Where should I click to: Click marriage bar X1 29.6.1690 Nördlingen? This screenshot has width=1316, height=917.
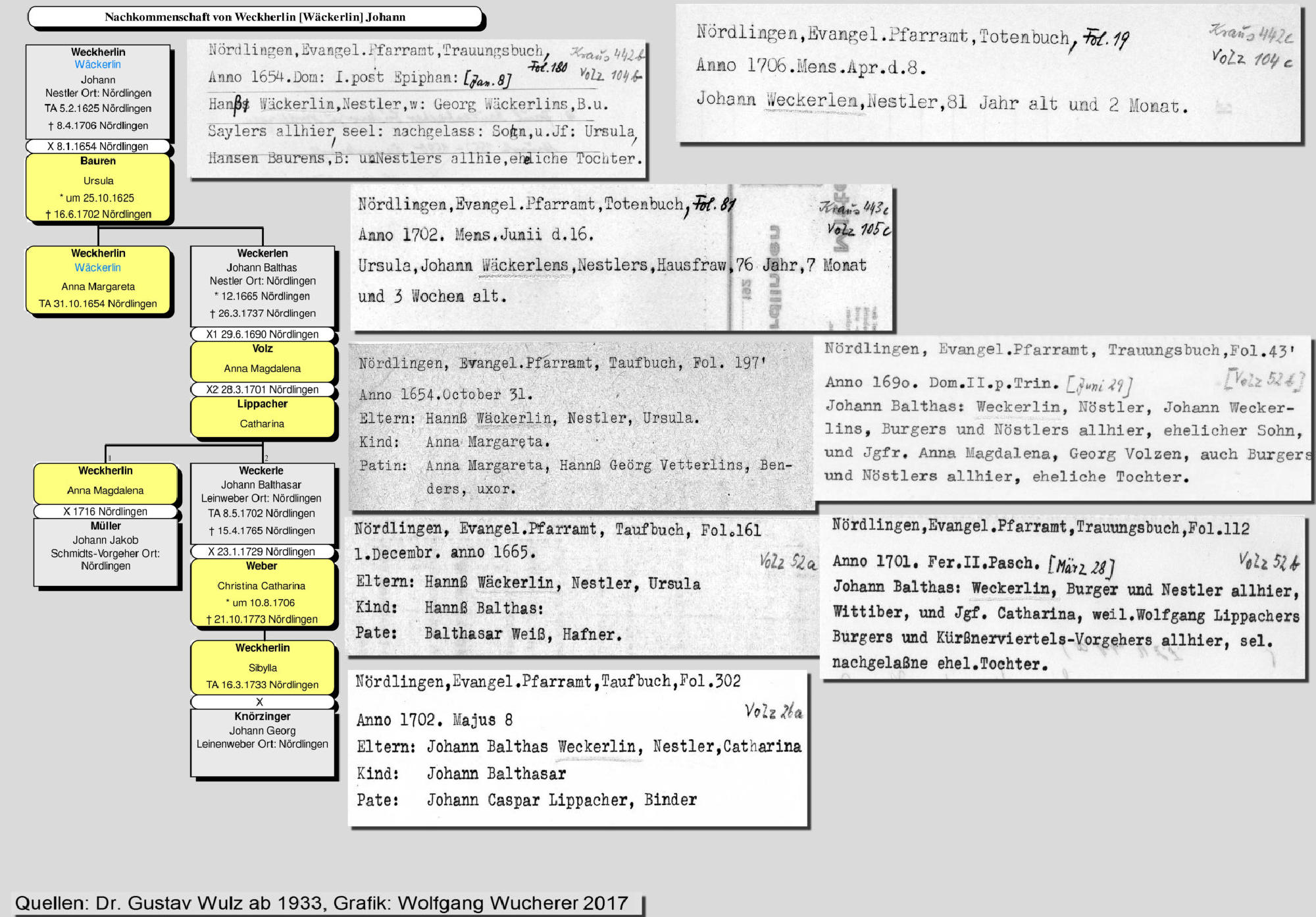[263, 334]
